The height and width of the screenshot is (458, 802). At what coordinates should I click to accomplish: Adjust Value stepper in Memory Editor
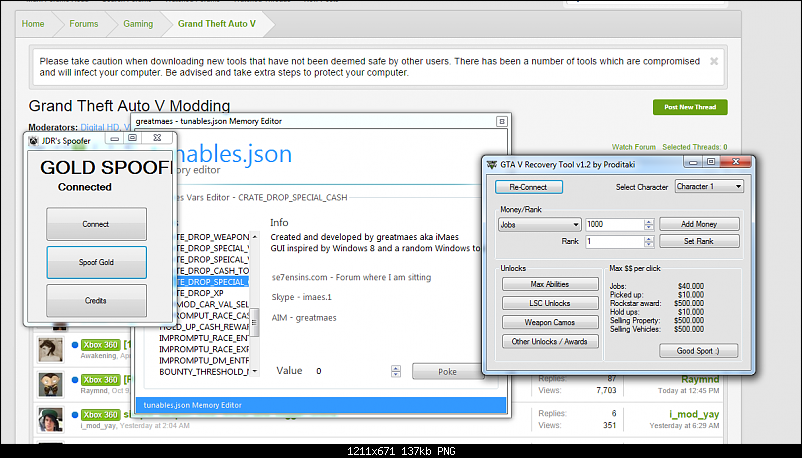(396, 371)
